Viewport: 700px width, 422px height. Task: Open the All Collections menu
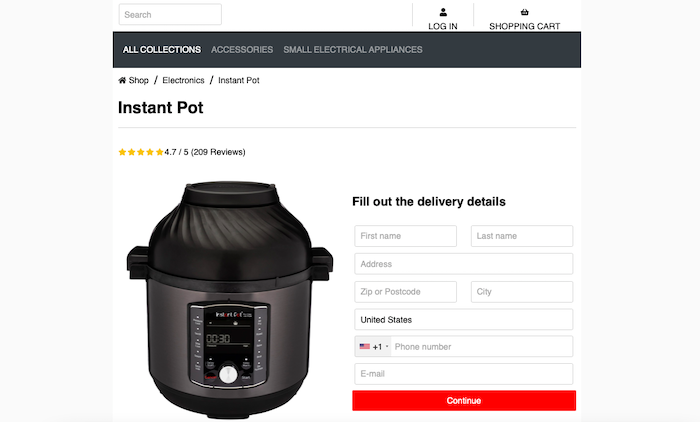click(162, 50)
